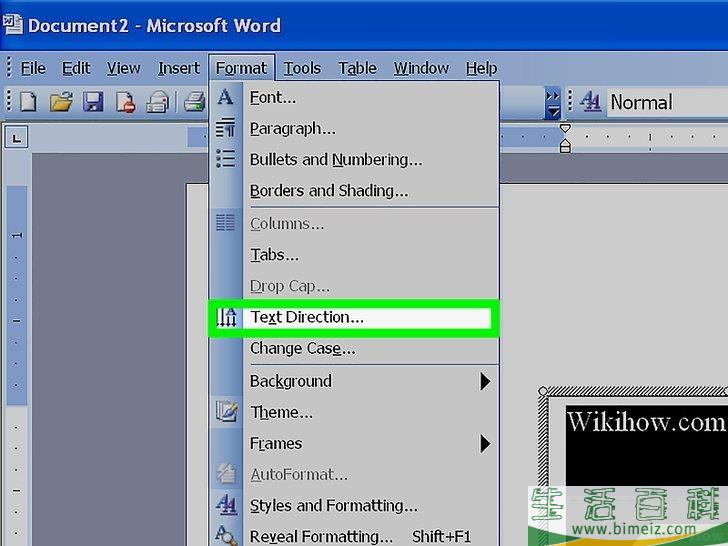Open Styles and Formatting... entry
The height and width of the screenshot is (546, 728).
click(354, 506)
